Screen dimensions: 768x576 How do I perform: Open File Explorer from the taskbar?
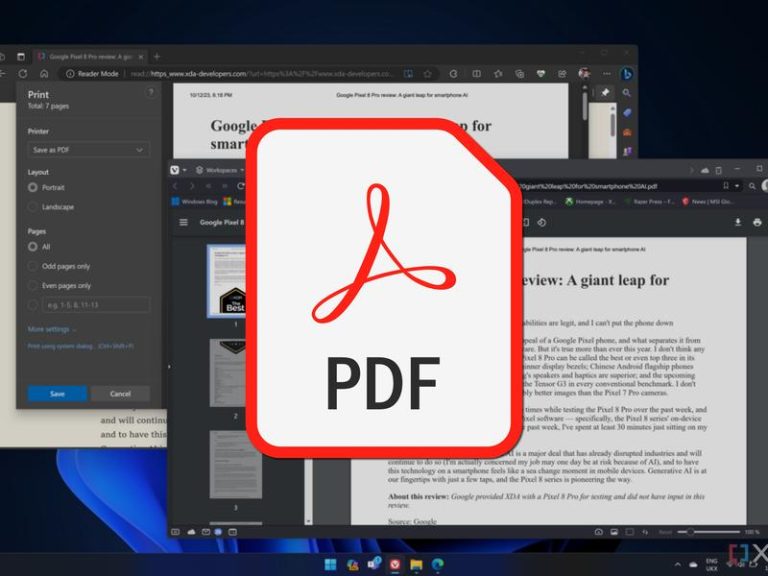[416, 564]
